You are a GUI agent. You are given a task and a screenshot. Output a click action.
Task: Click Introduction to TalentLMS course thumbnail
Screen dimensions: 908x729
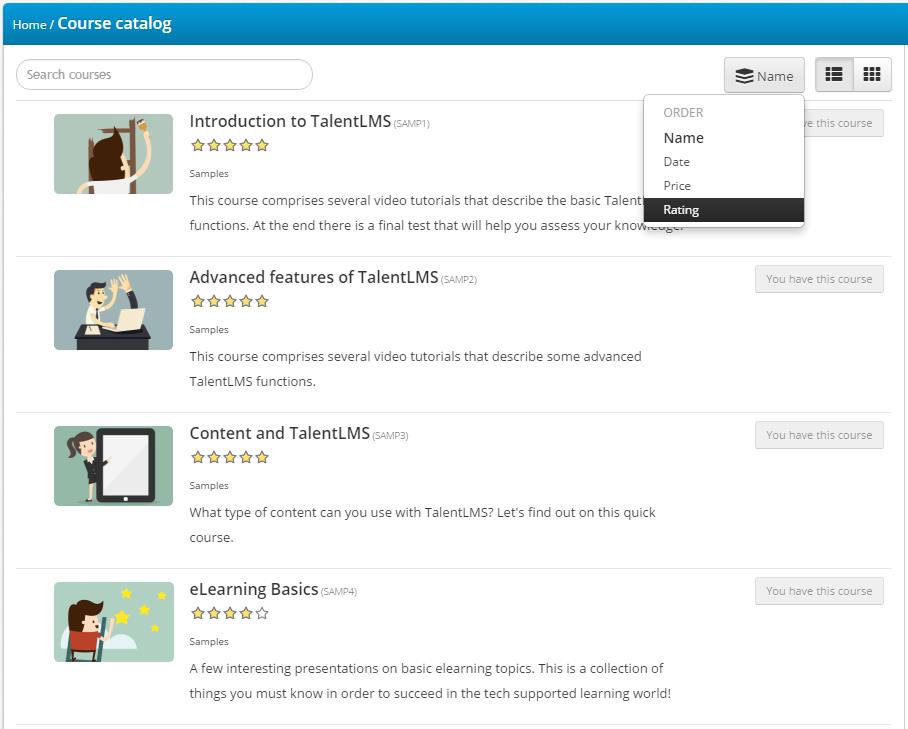click(114, 154)
